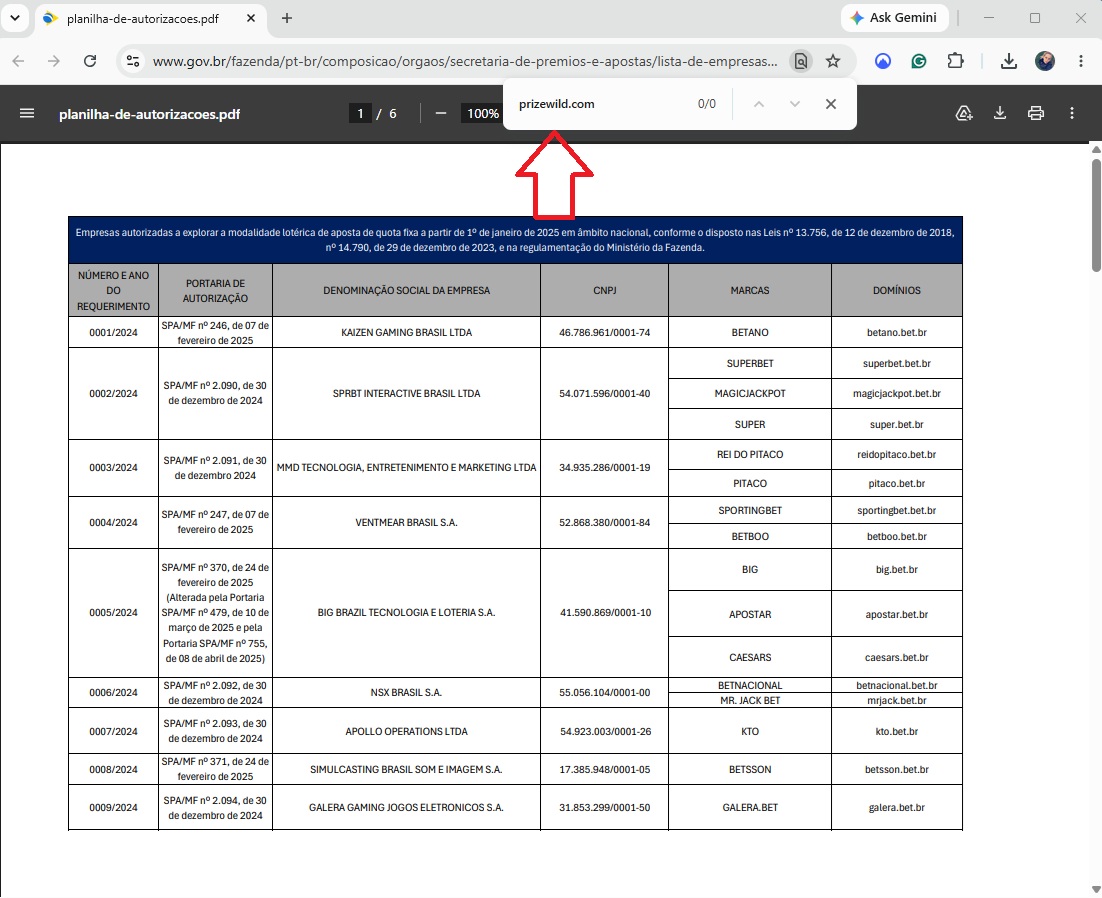Image resolution: width=1102 pixels, height=898 pixels.
Task: Open a new browser tab
Action: 287,19
